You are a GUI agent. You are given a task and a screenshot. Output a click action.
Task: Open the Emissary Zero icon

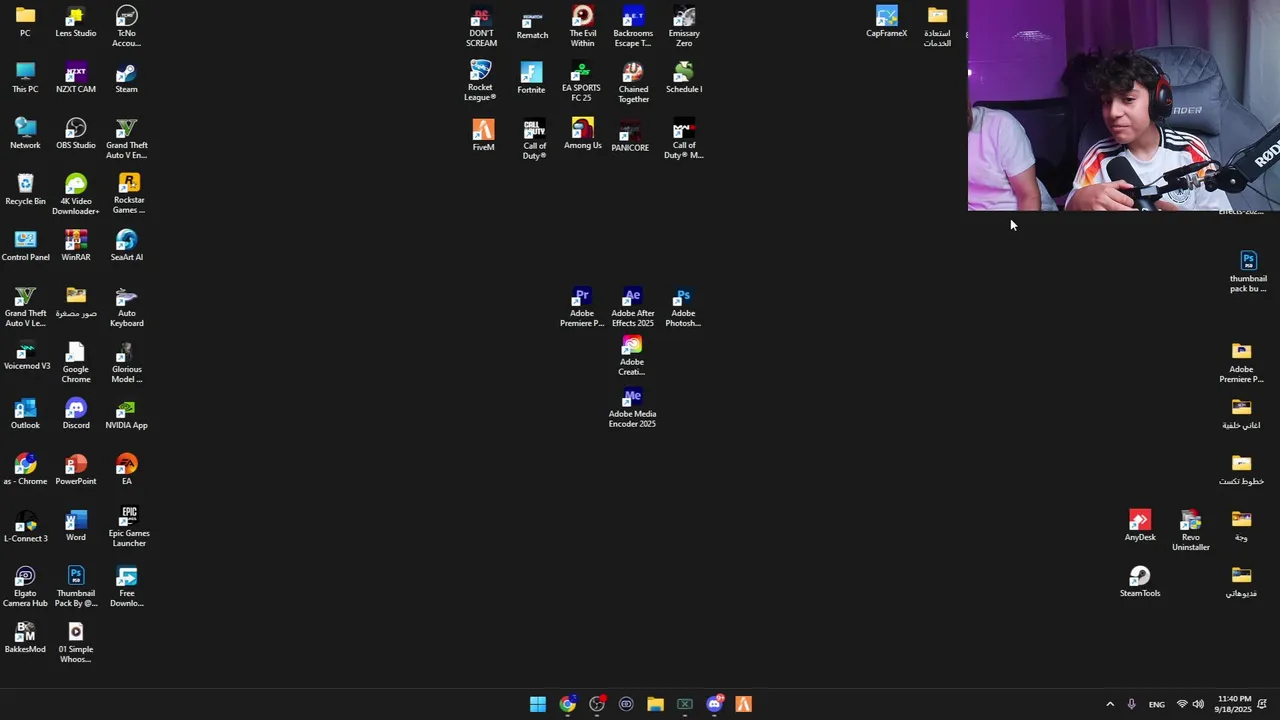coord(684,27)
